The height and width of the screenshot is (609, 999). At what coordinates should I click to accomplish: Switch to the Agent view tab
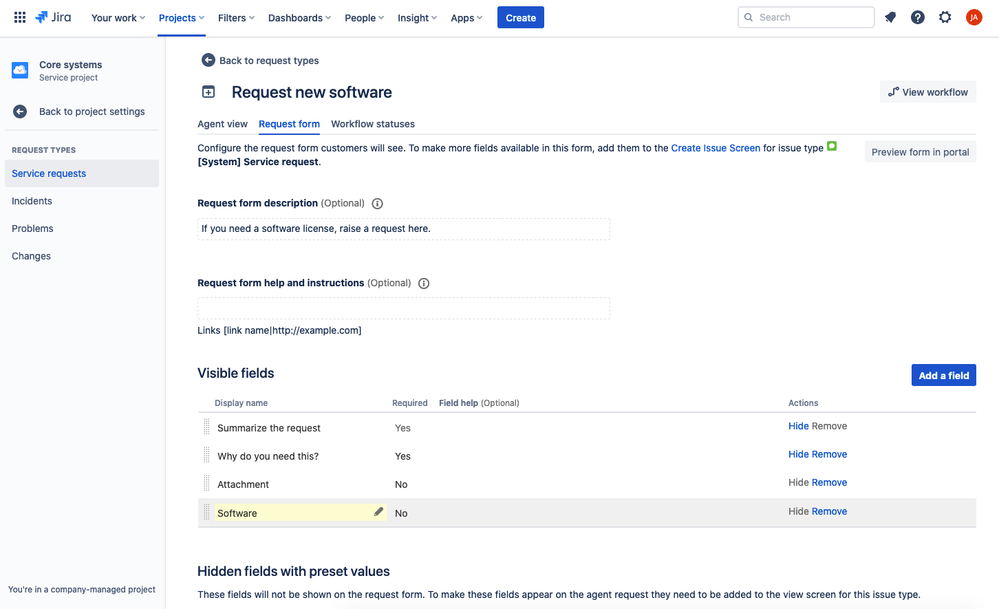click(222, 124)
